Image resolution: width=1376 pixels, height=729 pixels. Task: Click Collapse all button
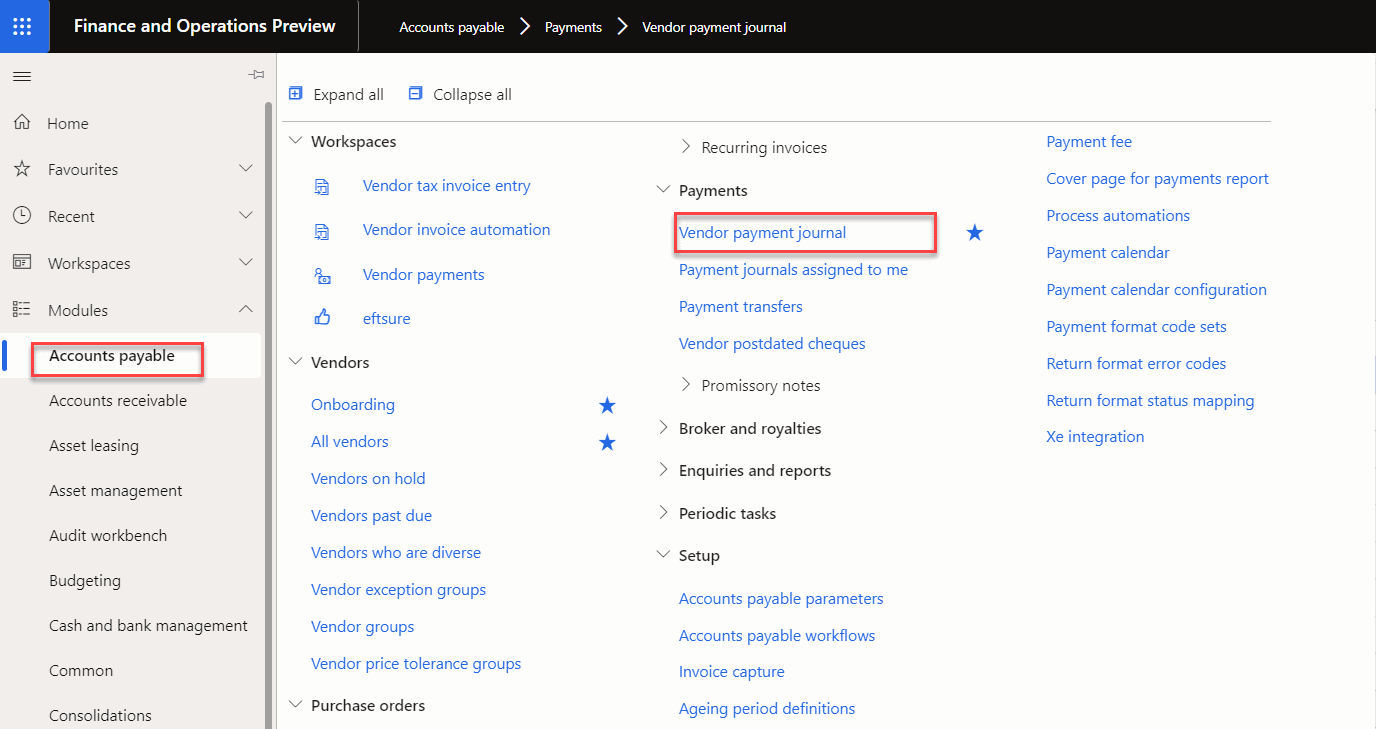pos(461,94)
